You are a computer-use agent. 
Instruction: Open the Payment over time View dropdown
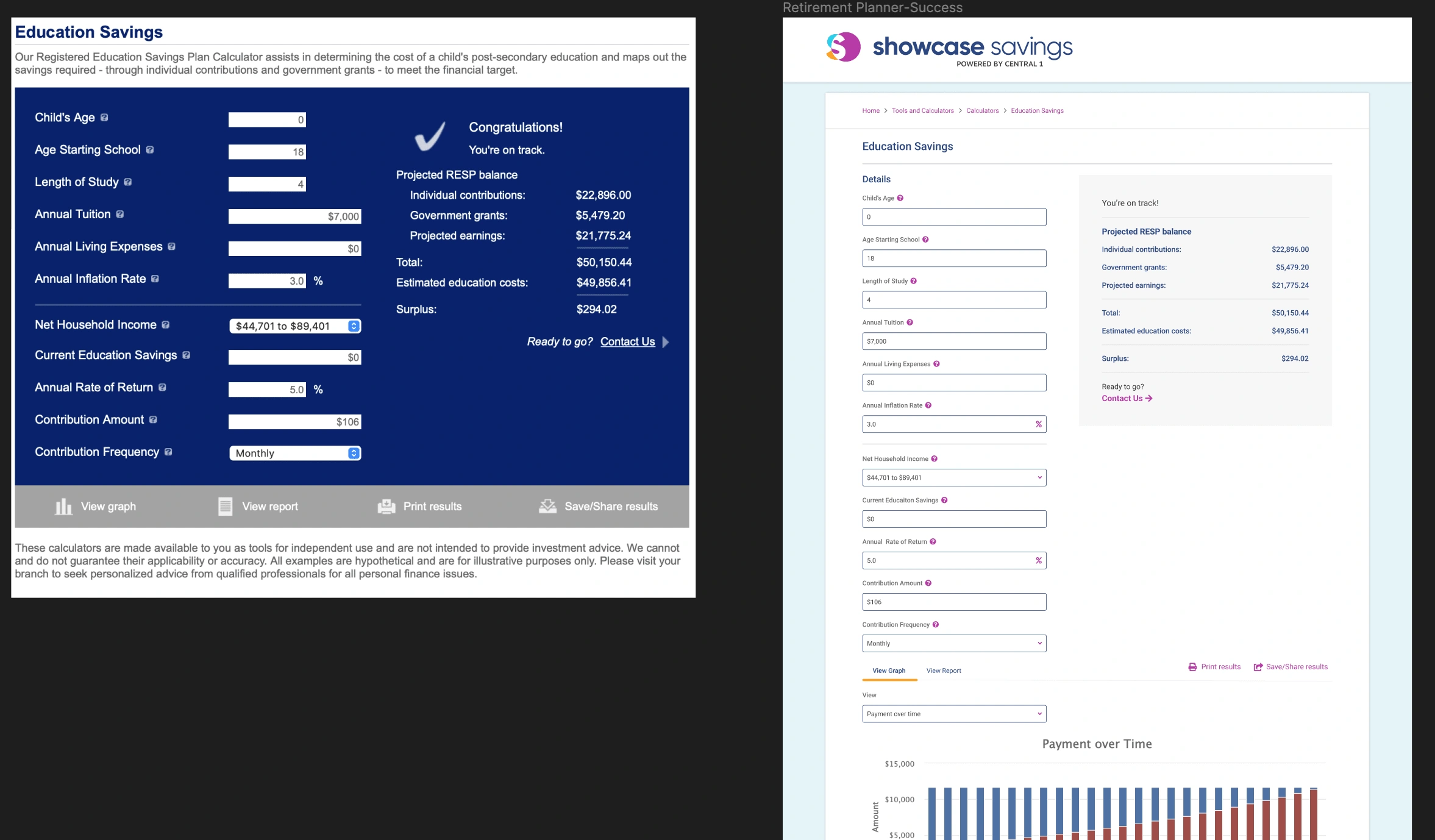[954, 714]
